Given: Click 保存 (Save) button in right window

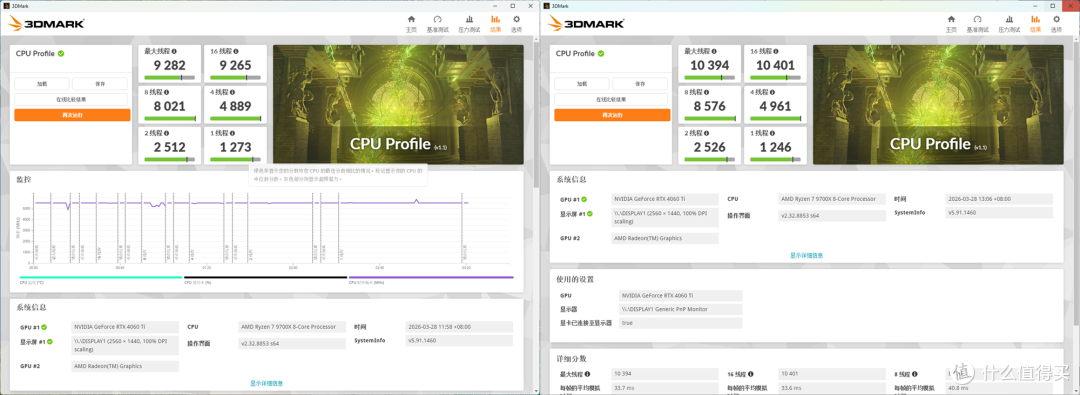Looking at the screenshot, I should pos(640,83).
